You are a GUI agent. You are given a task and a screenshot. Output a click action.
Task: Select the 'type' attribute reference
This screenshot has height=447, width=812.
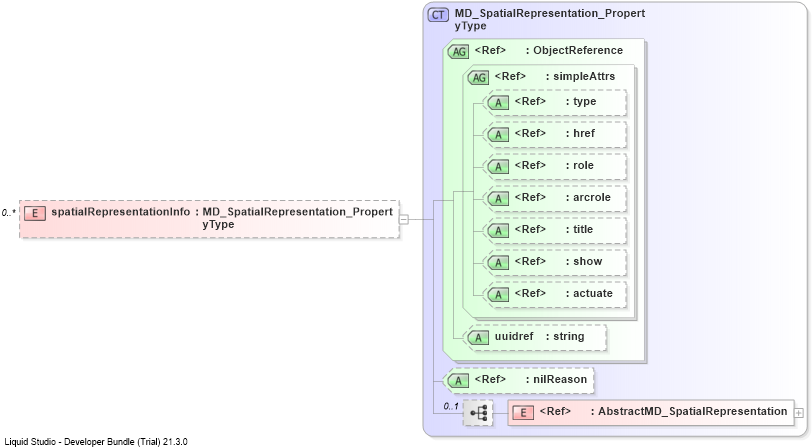555,102
